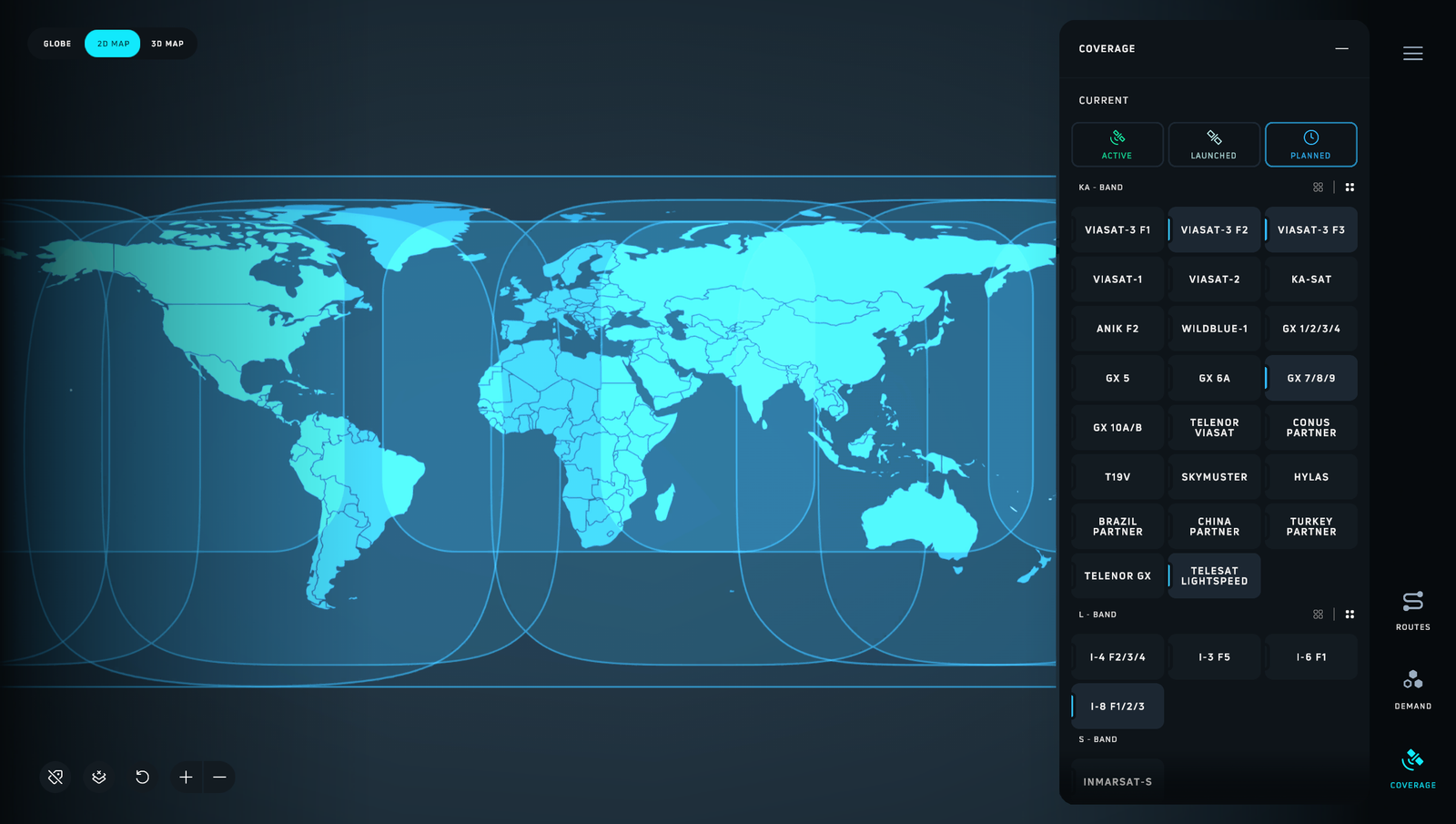1456x824 pixels.
Task: Select the 2D Map view
Action: [113, 44]
